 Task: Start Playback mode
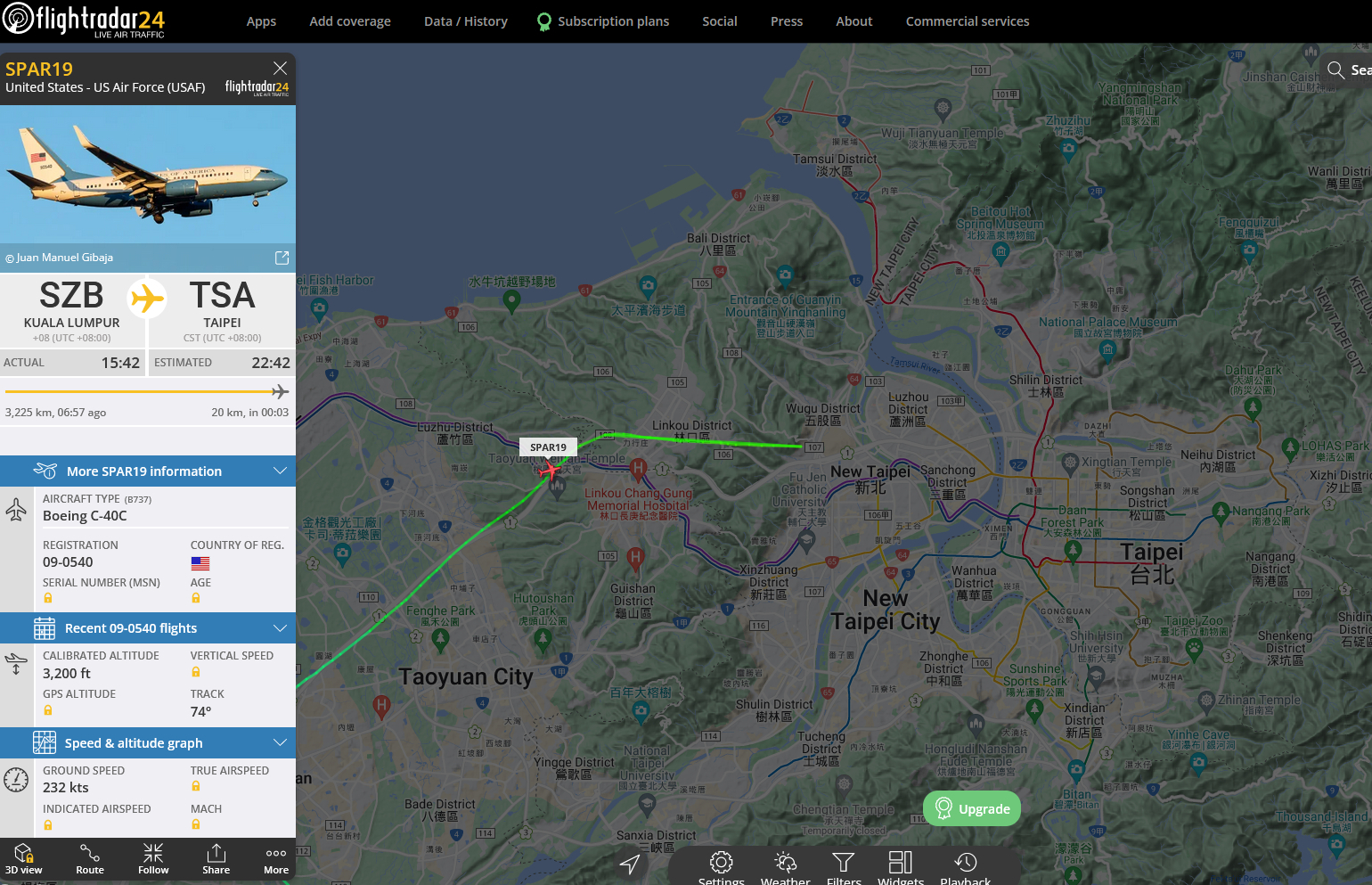(966, 867)
